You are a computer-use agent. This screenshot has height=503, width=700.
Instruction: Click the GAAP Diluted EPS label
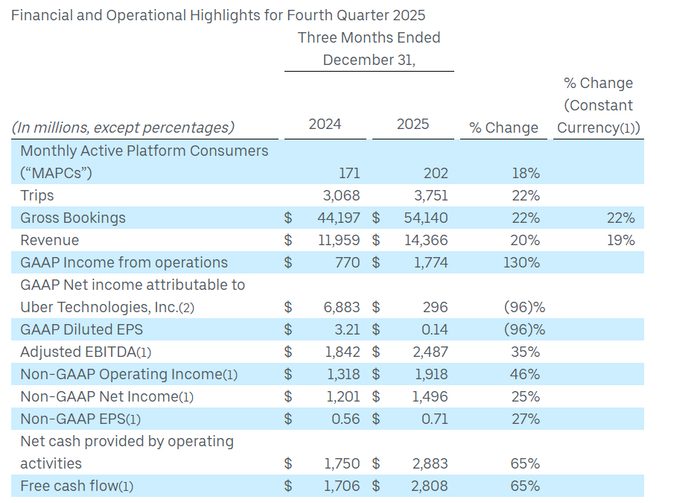tap(81, 329)
